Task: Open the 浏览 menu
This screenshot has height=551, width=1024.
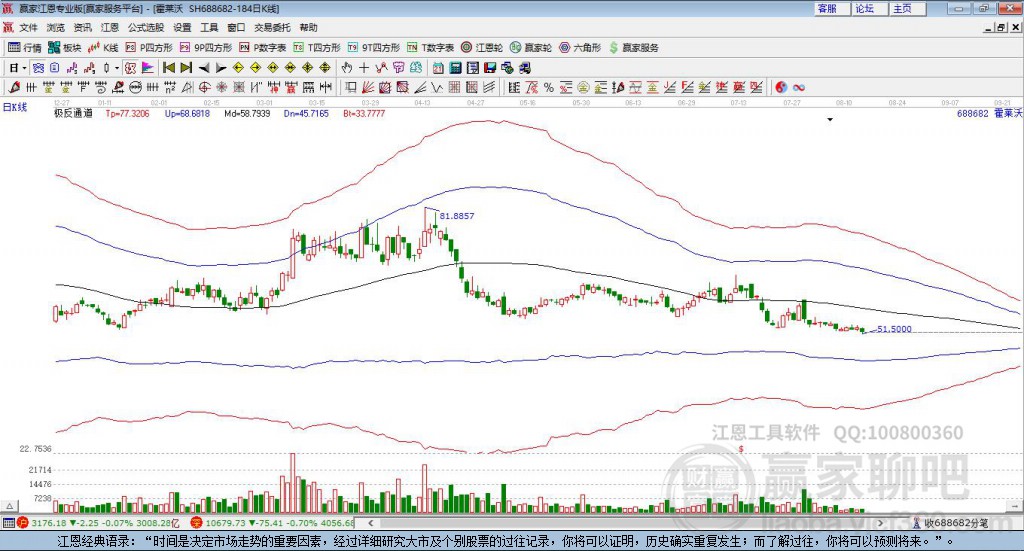Action: [x=56, y=27]
